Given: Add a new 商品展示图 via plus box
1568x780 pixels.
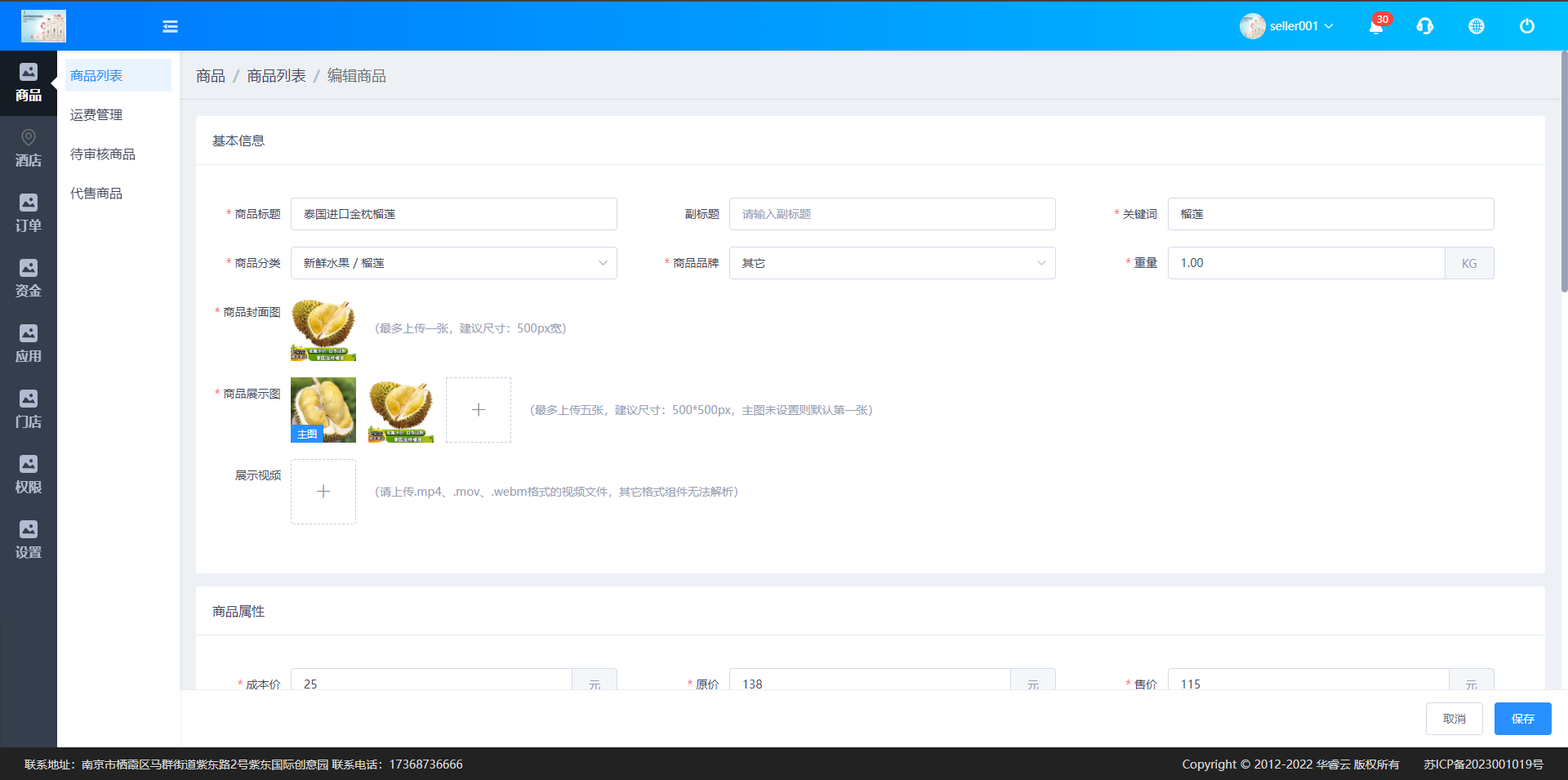Looking at the screenshot, I should (479, 410).
